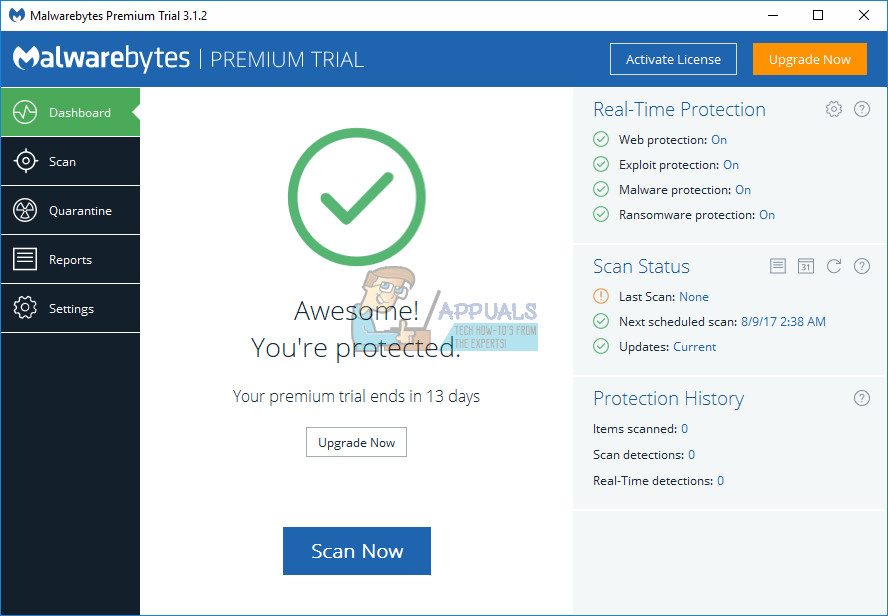Click the orange Upgrade Now button

(809, 59)
